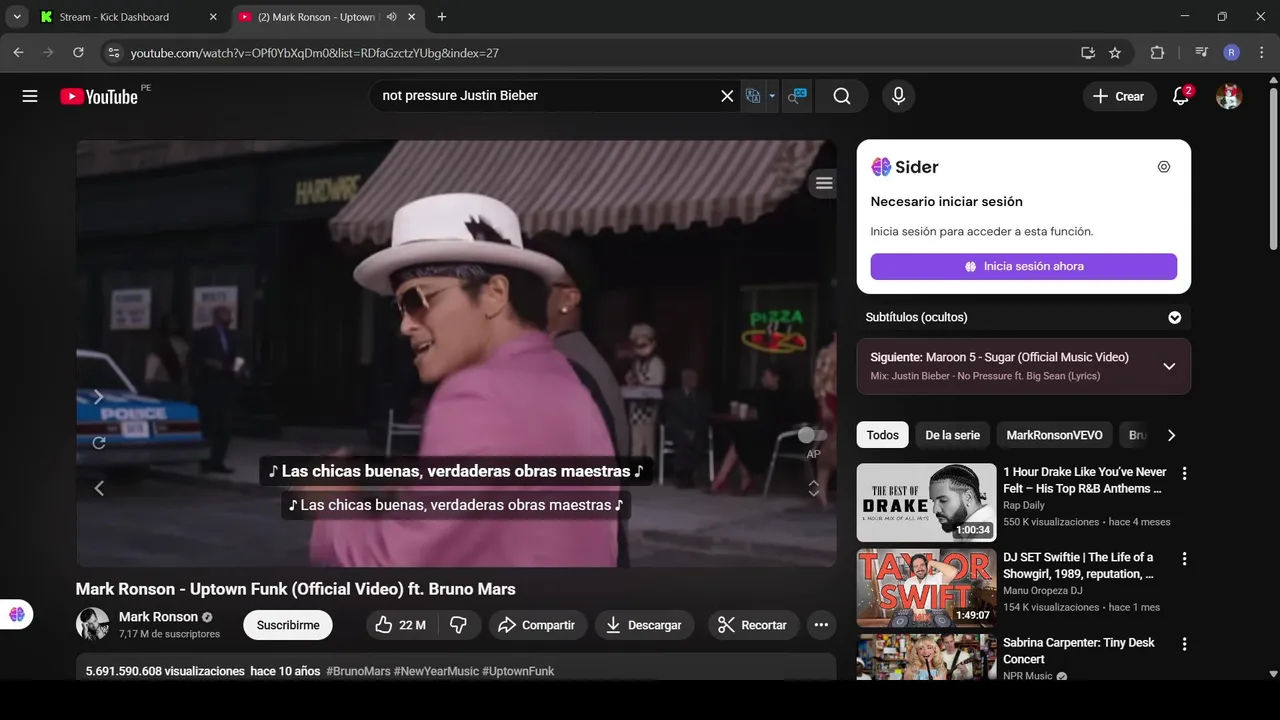The width and height of the screenshot is (1280, 720).
Task: Like the video with 22 M likes
Action: (401, 625)
